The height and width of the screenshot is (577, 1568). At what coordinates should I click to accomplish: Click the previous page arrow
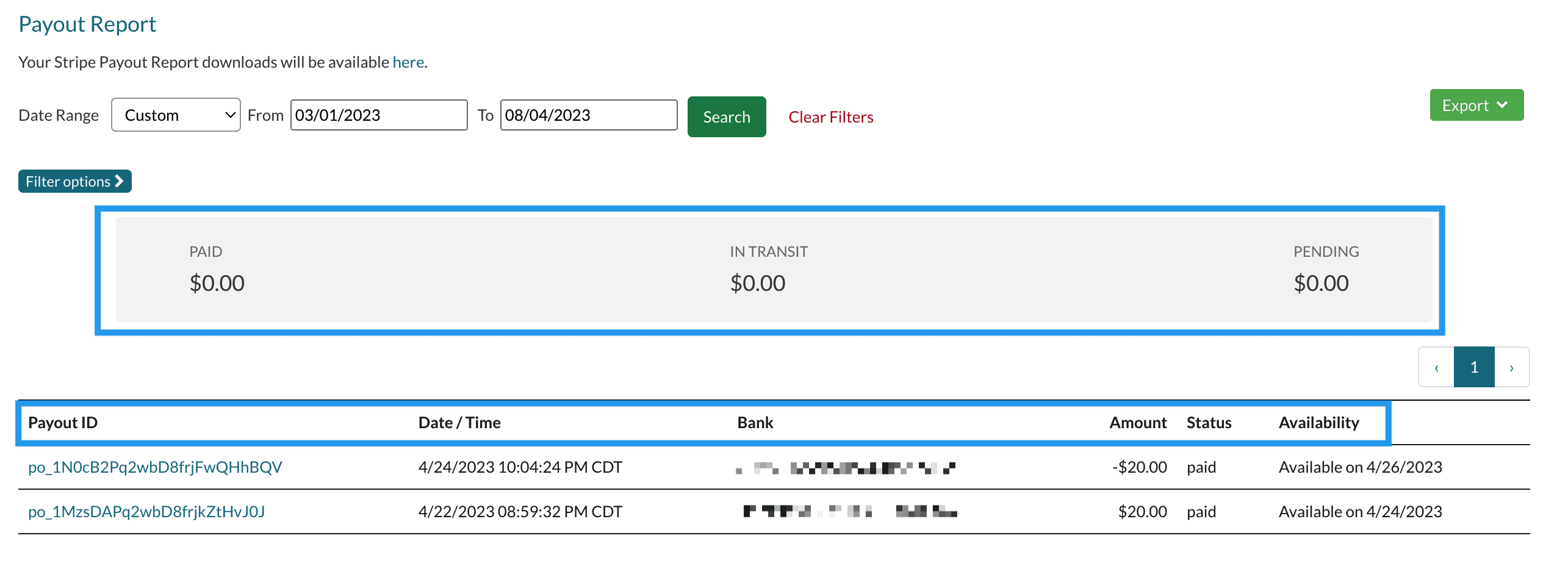(x=1436, y=368)
